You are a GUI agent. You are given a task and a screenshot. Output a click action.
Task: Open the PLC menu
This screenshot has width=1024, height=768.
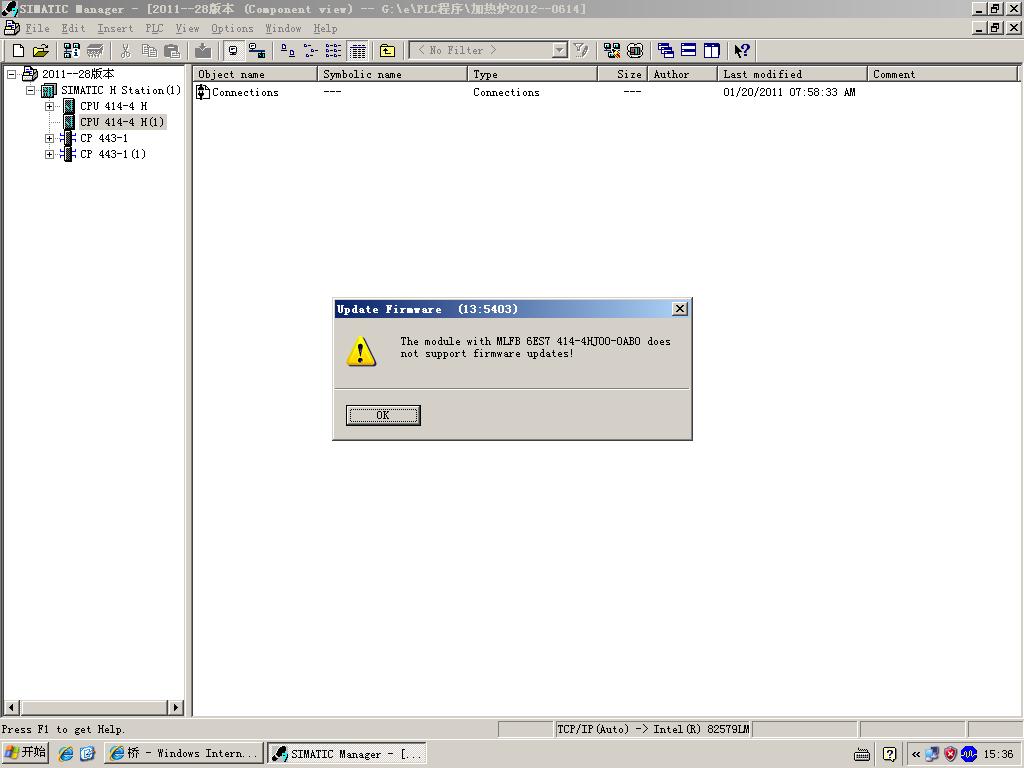[154, 29]
